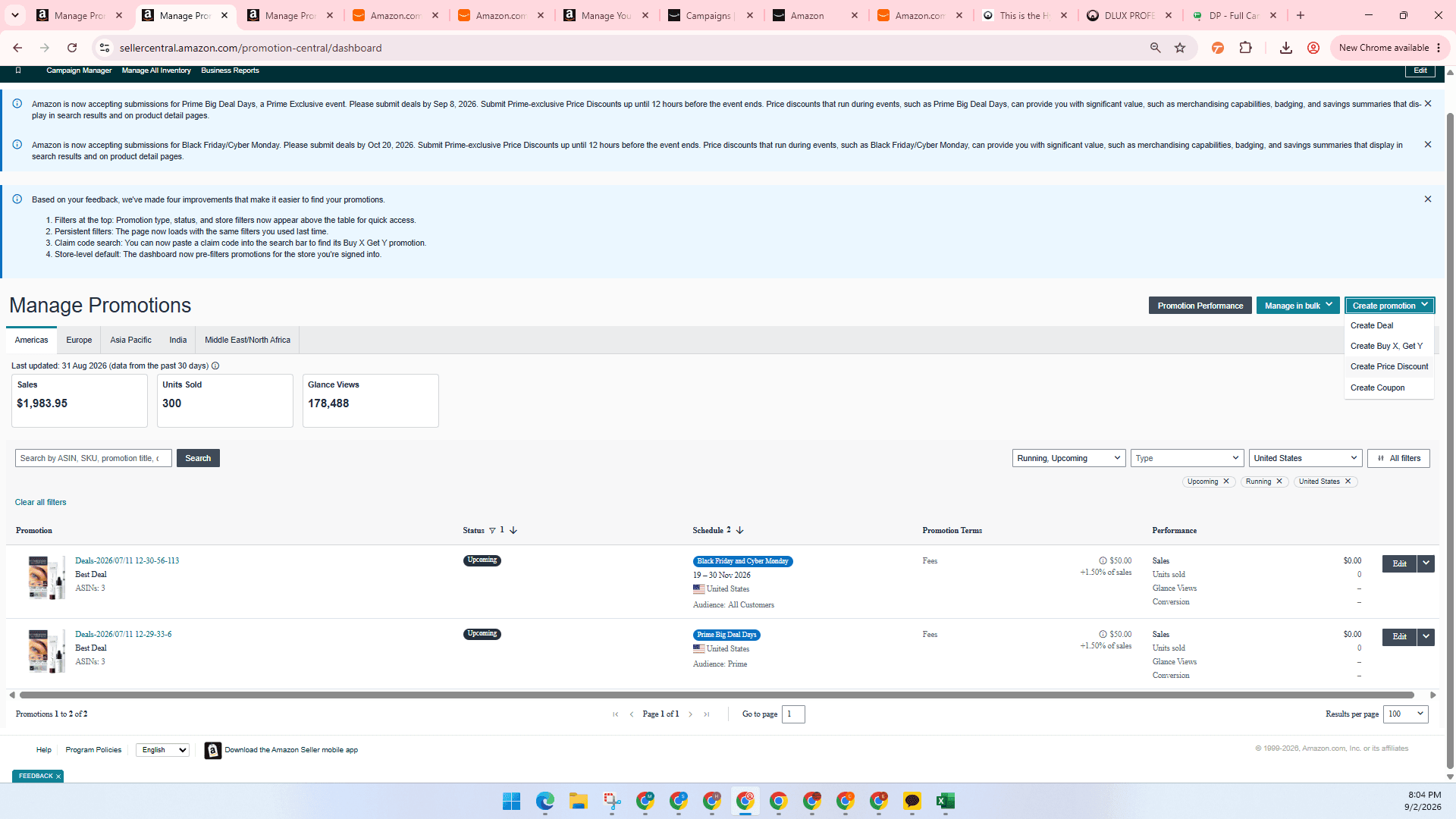Click the Status column filter icon
The height and width of the screenshot is (819, 1456).
click(492, 531)
